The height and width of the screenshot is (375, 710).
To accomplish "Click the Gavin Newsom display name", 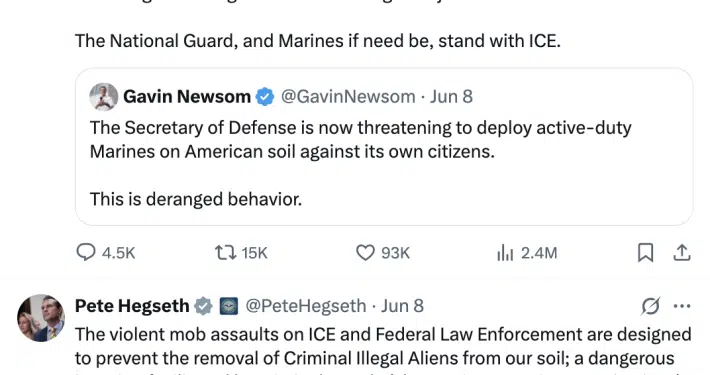I will 187,97.
